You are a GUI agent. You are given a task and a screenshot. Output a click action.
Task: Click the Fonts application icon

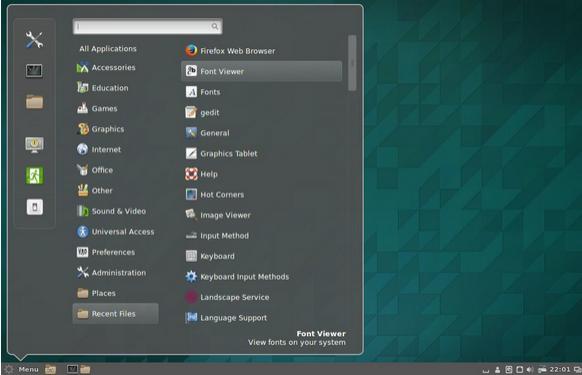(x=191, y=92)
